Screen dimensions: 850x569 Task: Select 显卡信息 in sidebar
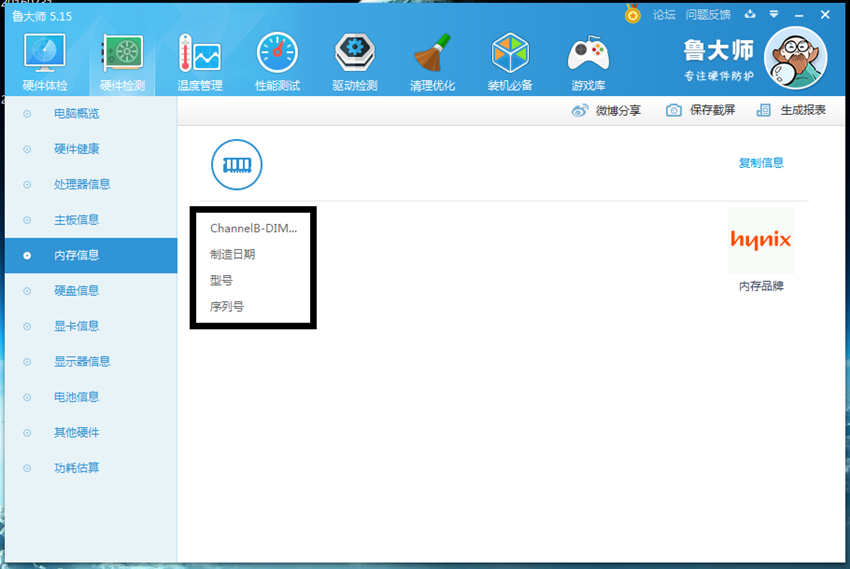[x=91, y=326]
